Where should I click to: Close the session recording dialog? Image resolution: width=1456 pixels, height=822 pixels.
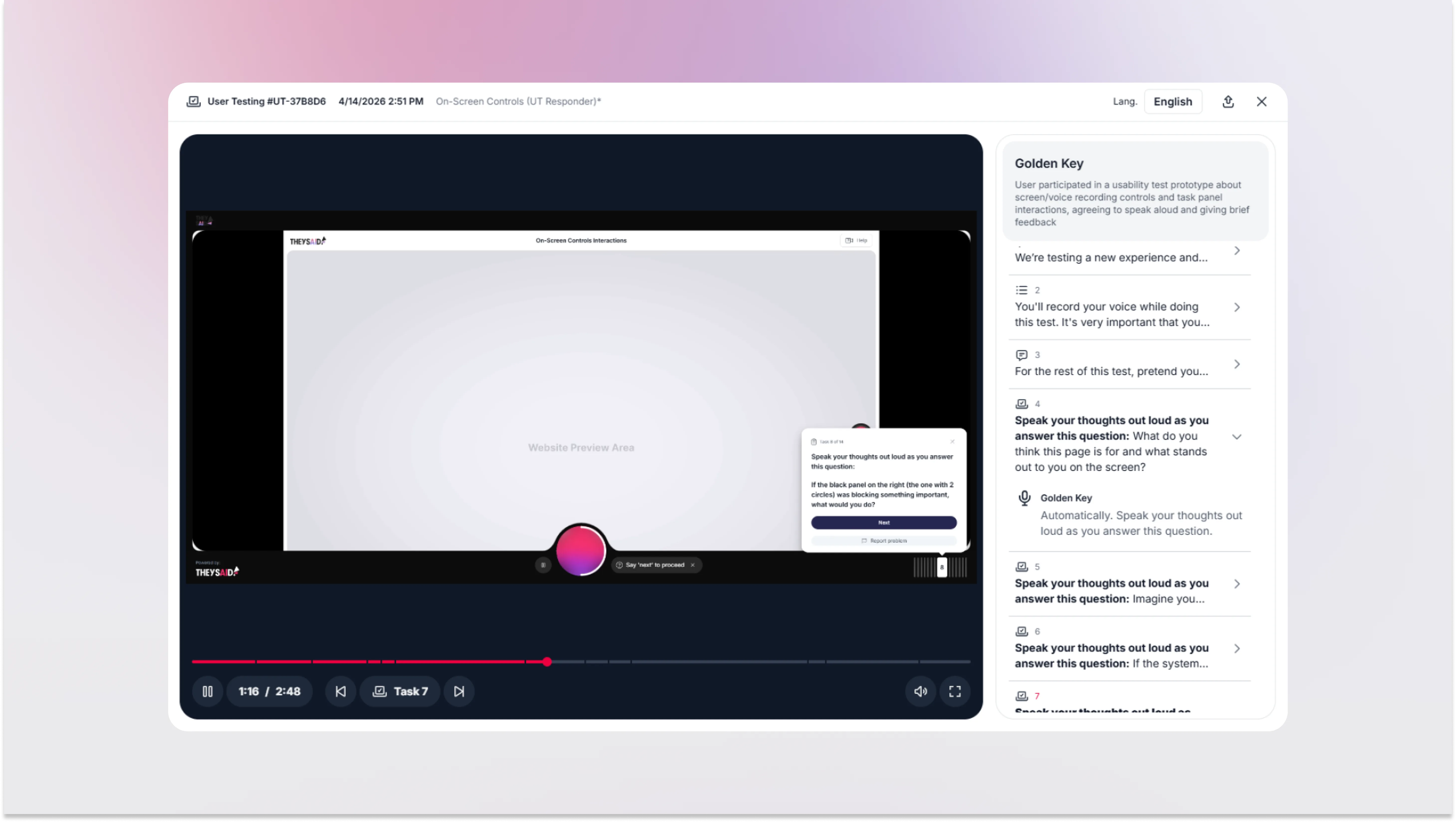(1262, 102)
